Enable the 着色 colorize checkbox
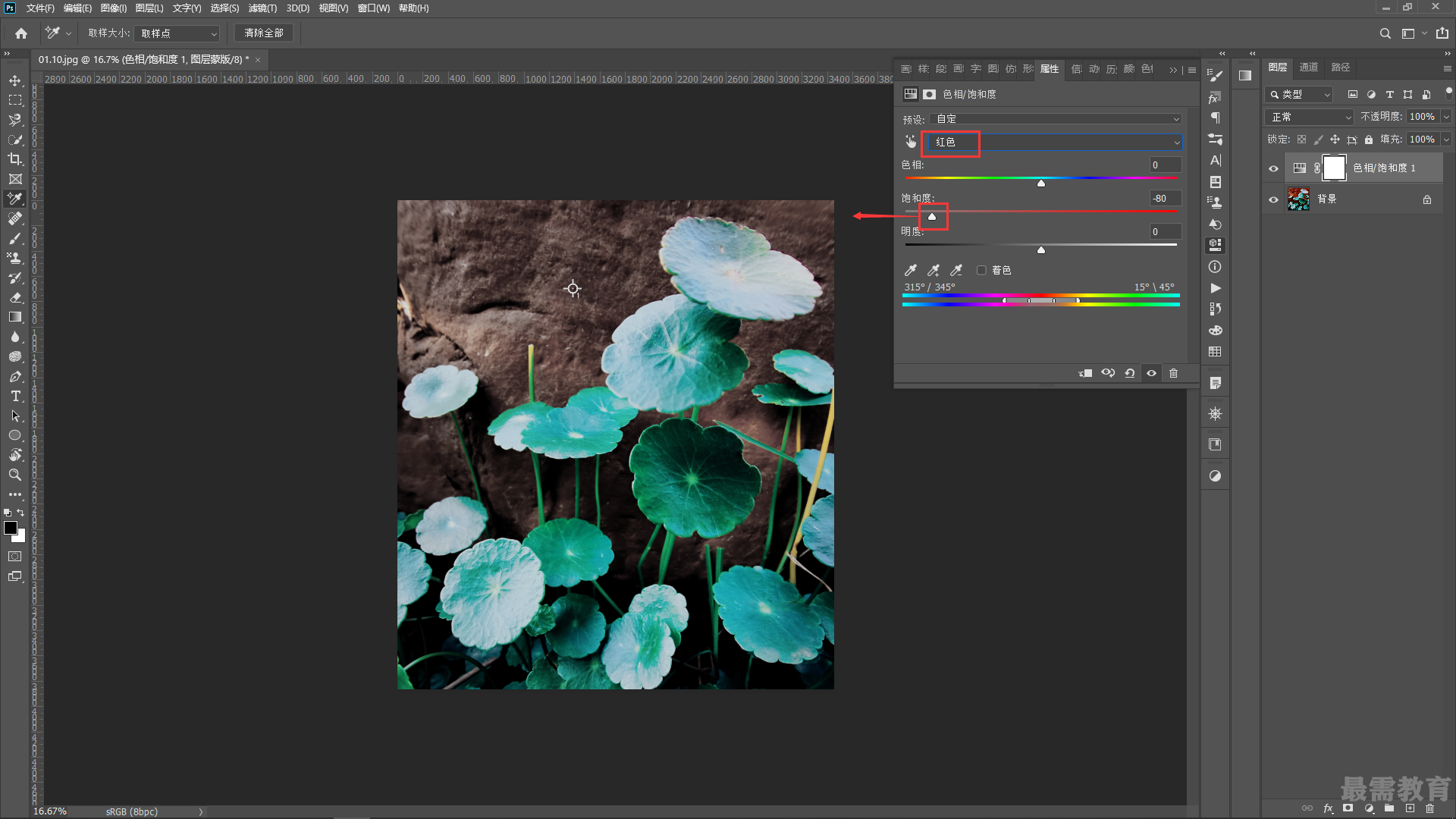 pos(981,270)
